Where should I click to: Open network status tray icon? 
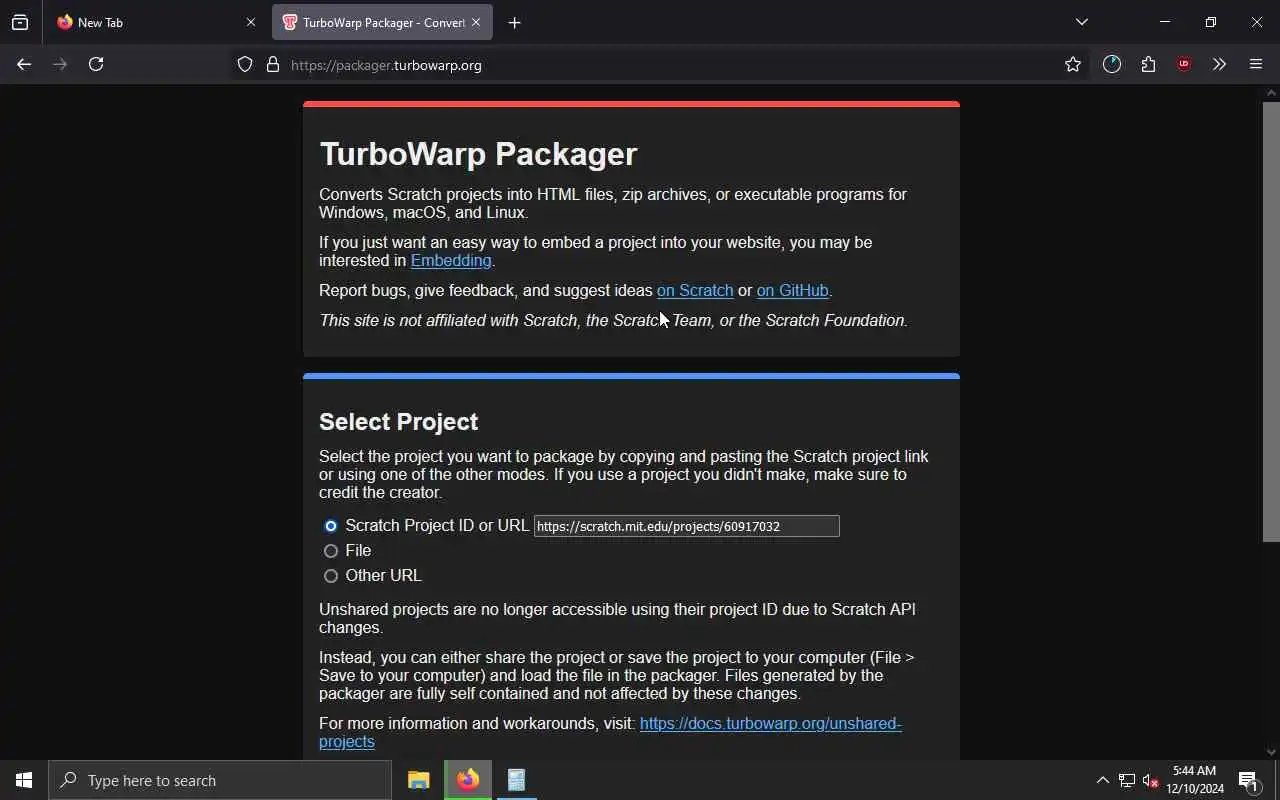(1127, 780)
